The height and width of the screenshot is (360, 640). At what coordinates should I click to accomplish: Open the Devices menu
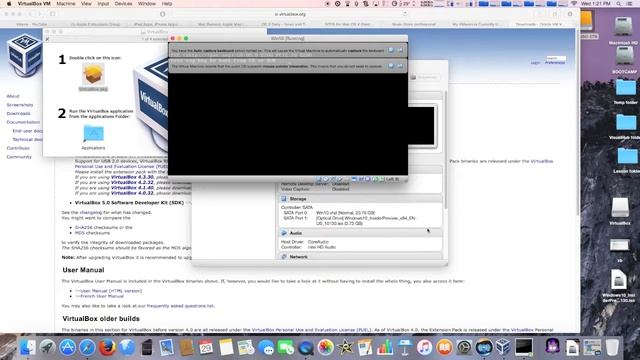(x=123, y=4)
